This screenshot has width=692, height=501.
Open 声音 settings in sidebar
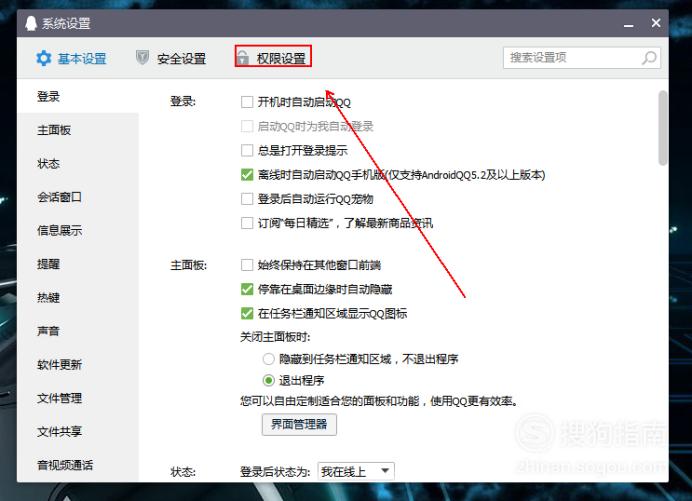[x=78, y=331]
